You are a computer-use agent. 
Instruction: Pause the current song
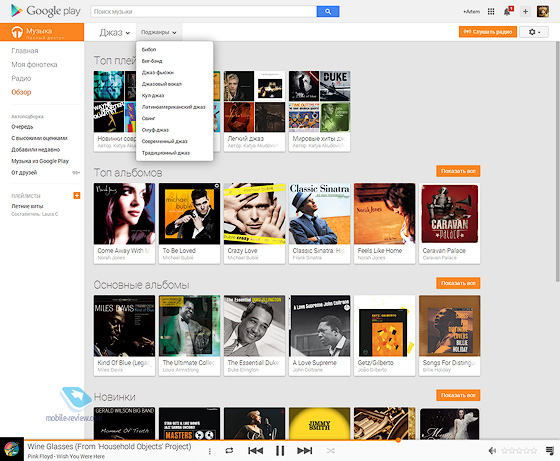280,451
